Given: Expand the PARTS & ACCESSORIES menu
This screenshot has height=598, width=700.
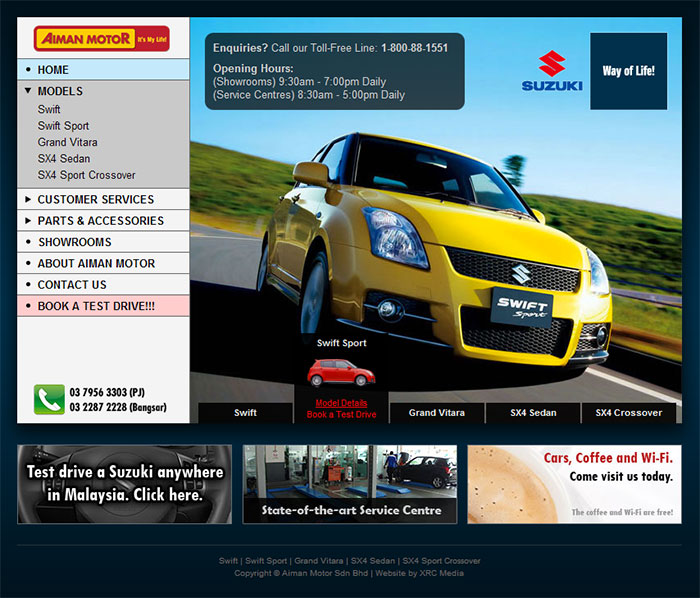Looking at the screenshot, I should pos(103,220).
